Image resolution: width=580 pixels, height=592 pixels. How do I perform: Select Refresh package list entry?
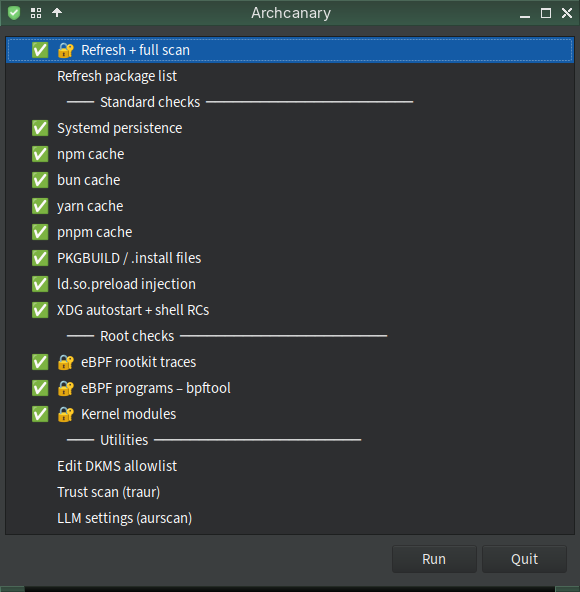(x=290, y=76)
